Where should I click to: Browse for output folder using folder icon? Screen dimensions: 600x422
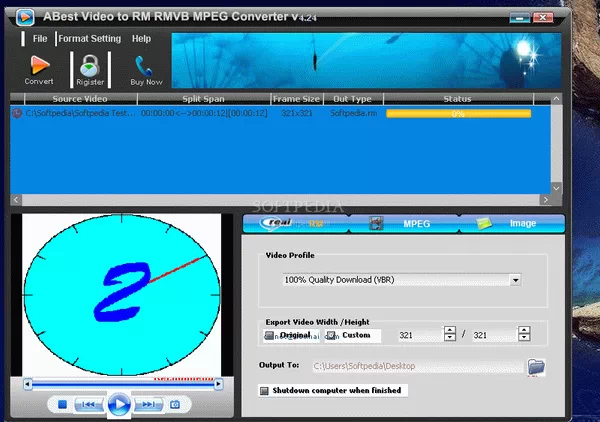point(536,367)
